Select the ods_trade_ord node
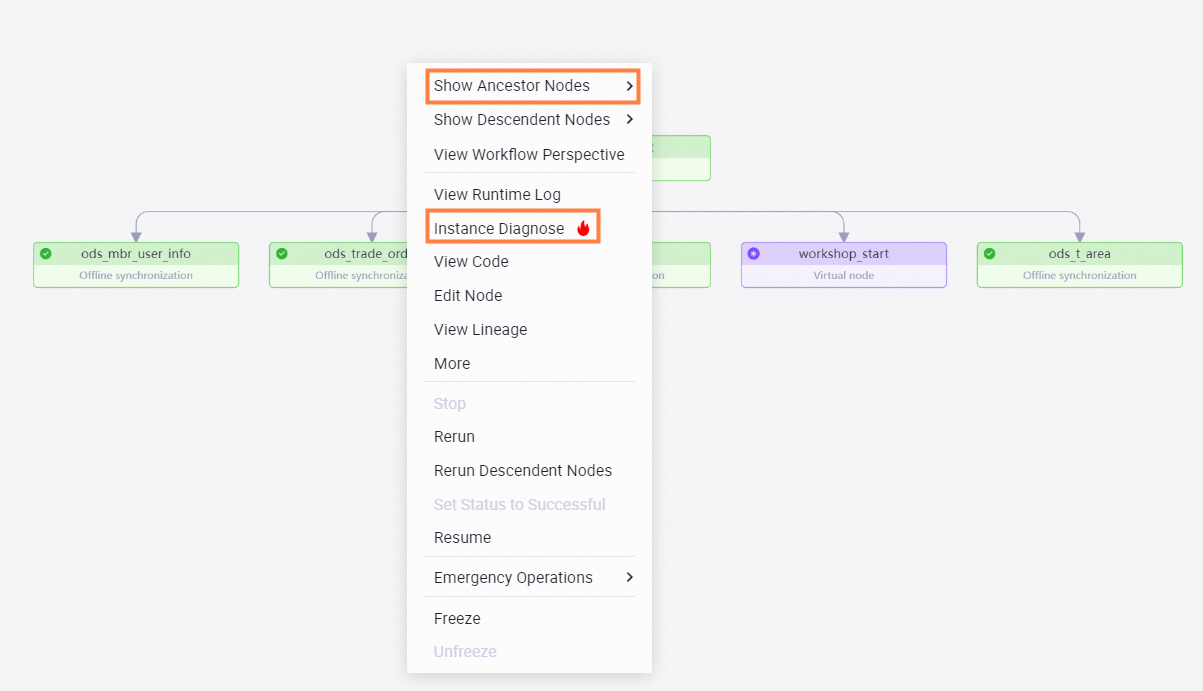 [x=338, y=265]
